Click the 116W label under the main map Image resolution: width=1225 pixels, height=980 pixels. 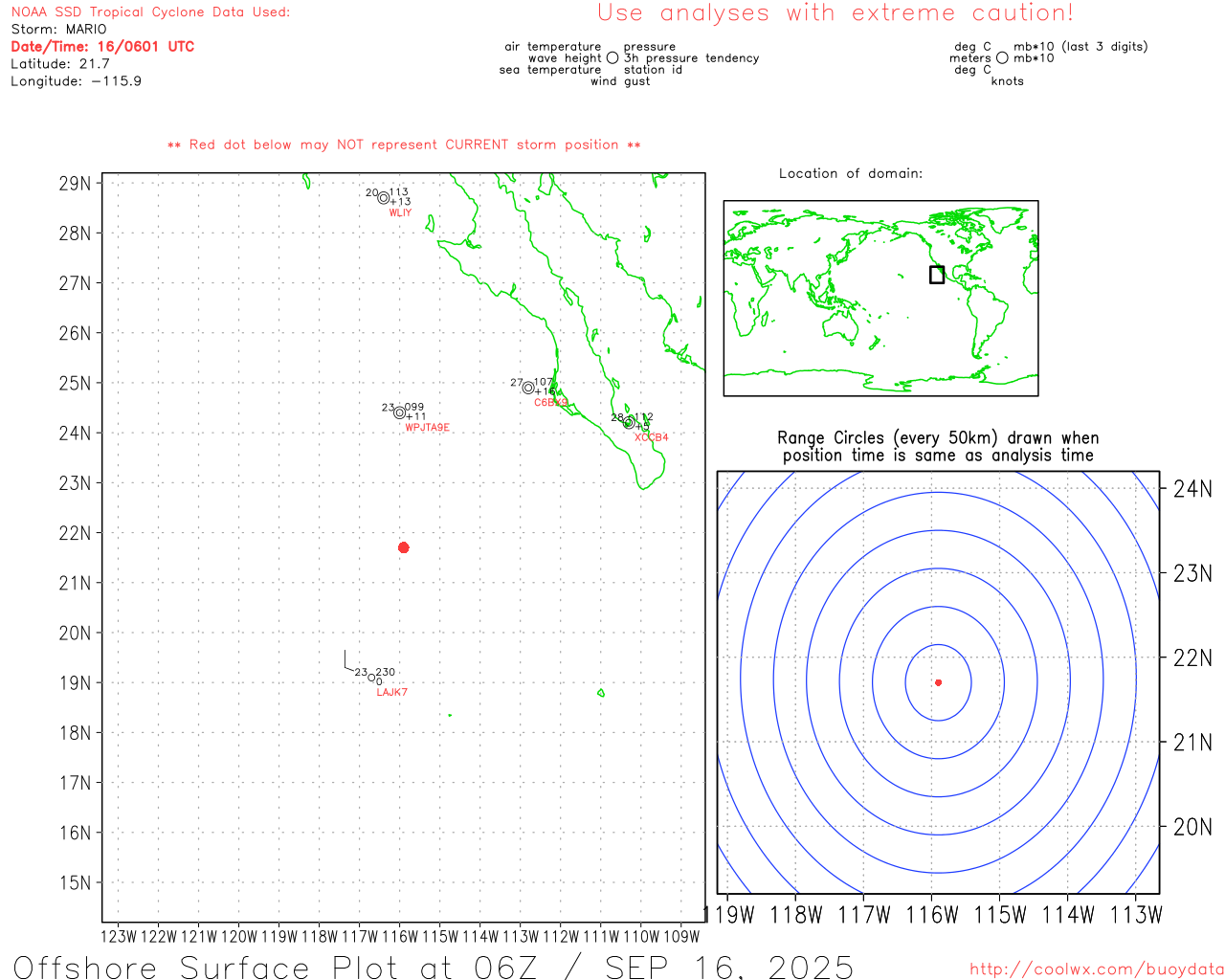point(400,936)
